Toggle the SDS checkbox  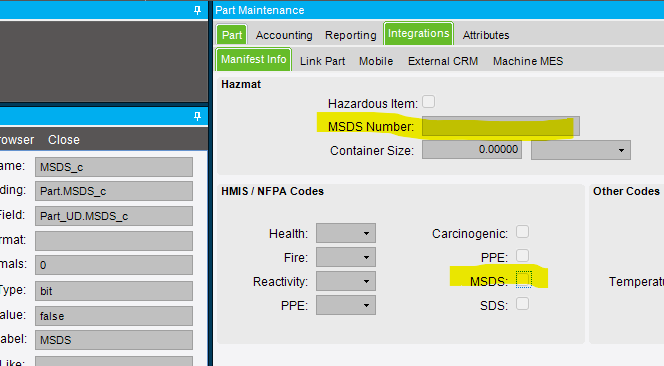coord(522,304)
